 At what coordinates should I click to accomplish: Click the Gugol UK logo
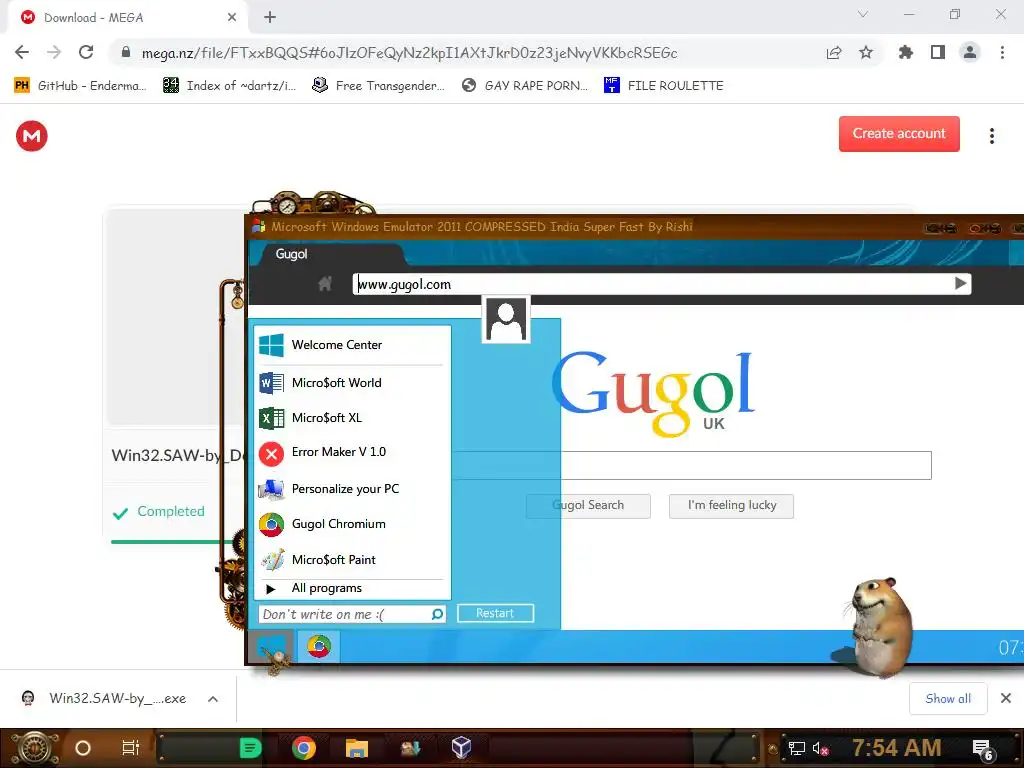pos(653,393)
